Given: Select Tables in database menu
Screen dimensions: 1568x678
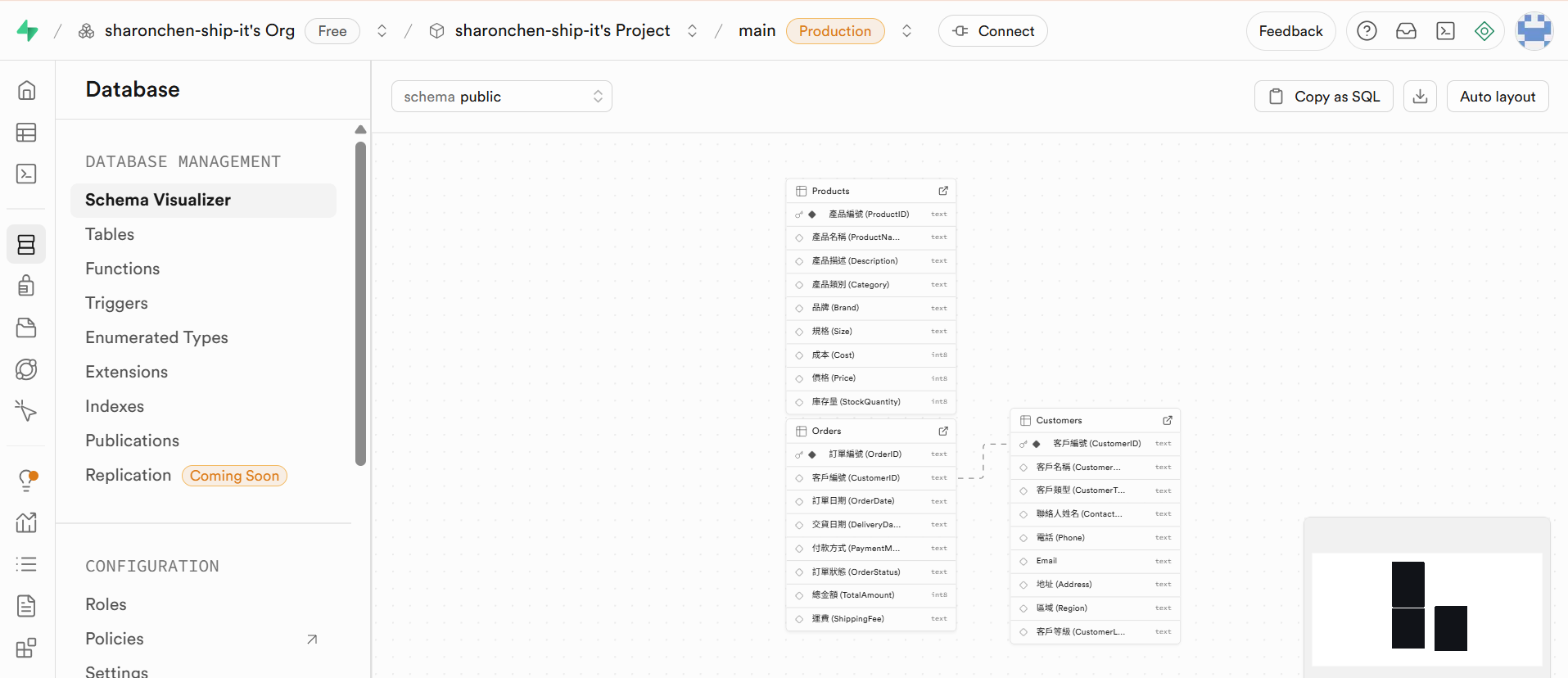Looking at the screenshot, I should coord(110,234).
